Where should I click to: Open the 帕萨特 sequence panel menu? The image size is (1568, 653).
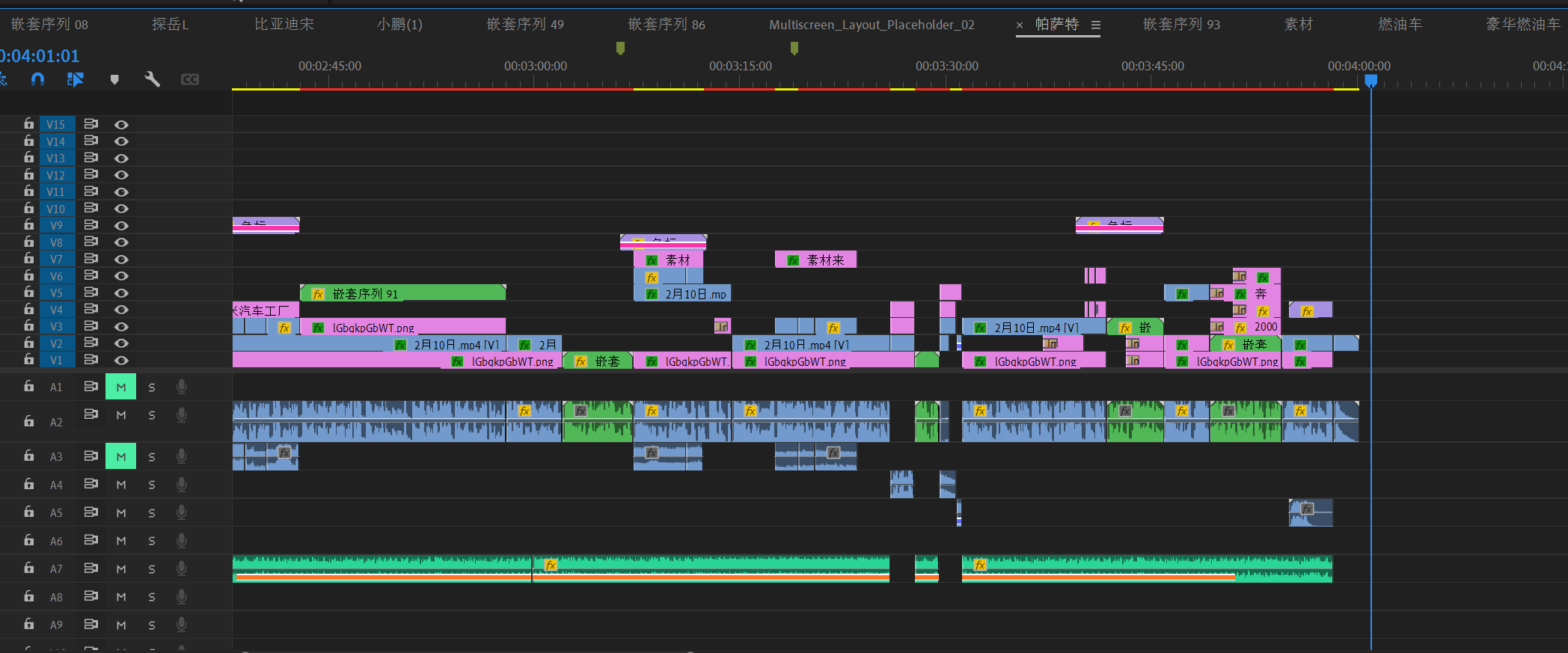tap(1096, 25)
